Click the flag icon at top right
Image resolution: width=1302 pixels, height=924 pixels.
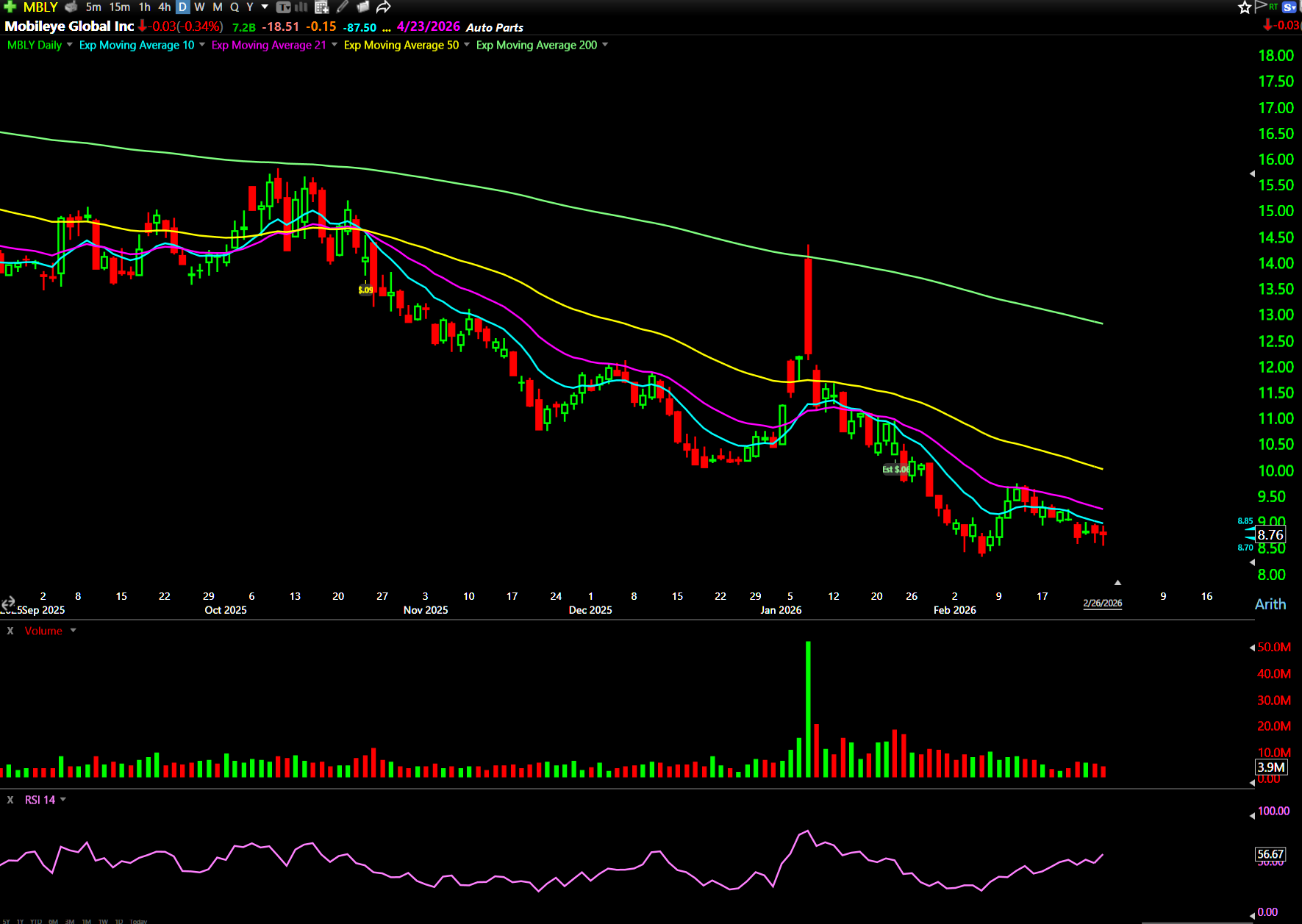1261,7
